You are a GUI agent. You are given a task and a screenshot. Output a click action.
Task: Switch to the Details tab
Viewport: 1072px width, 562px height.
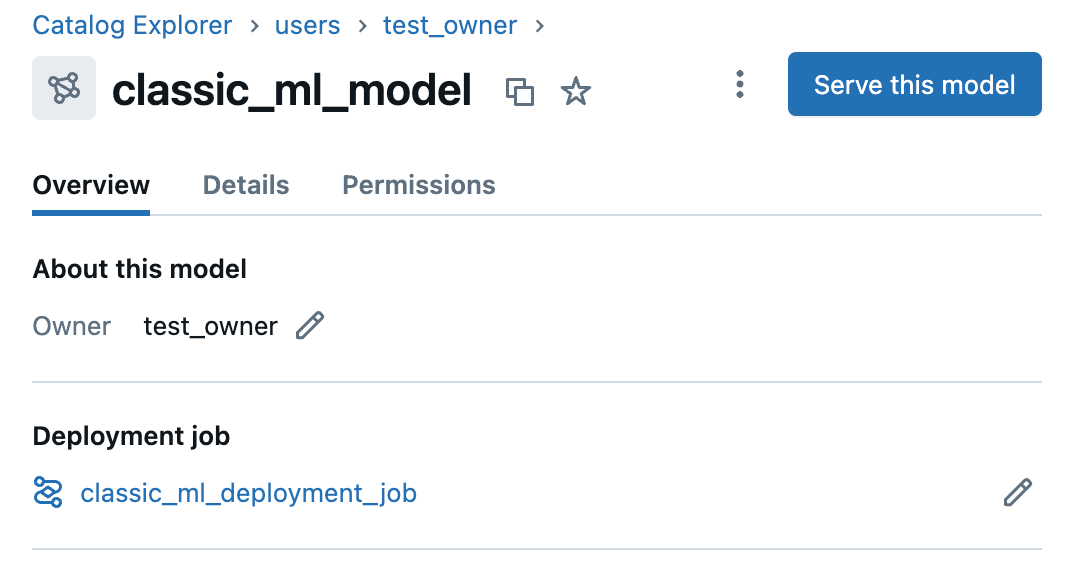click(245, 185)
